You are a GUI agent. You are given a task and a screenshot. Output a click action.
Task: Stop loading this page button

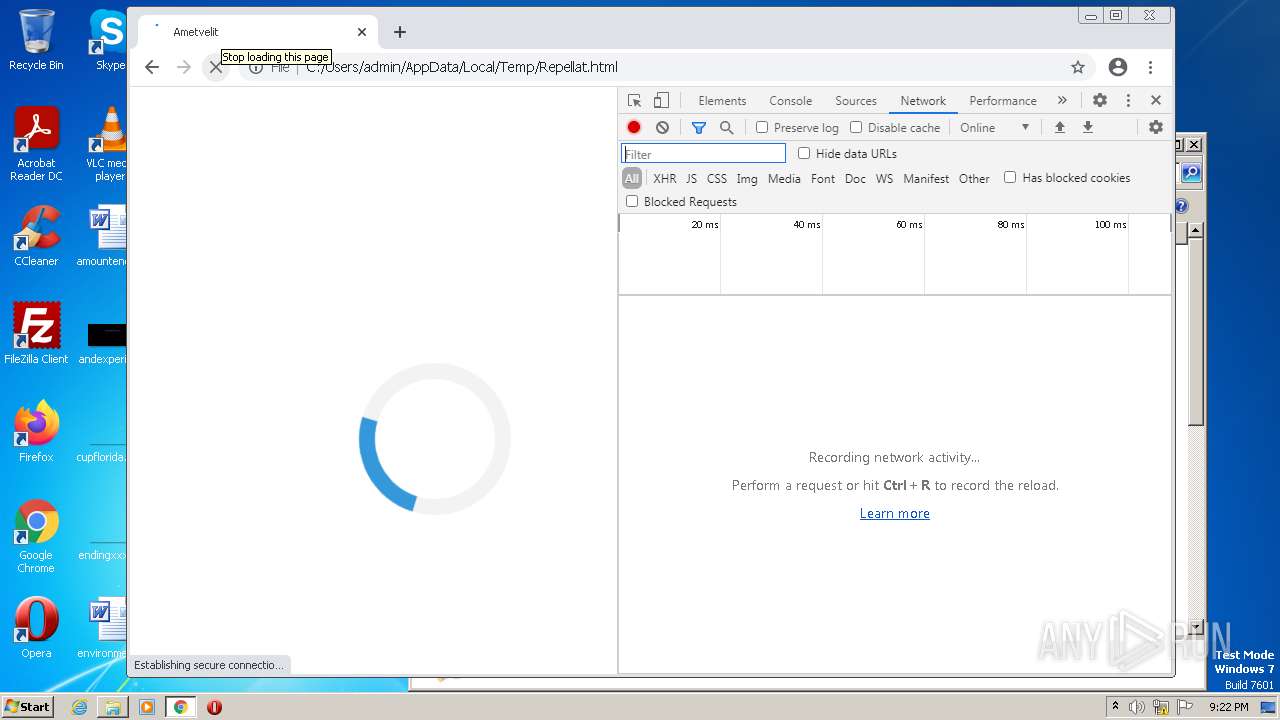[x=215, y=67]
